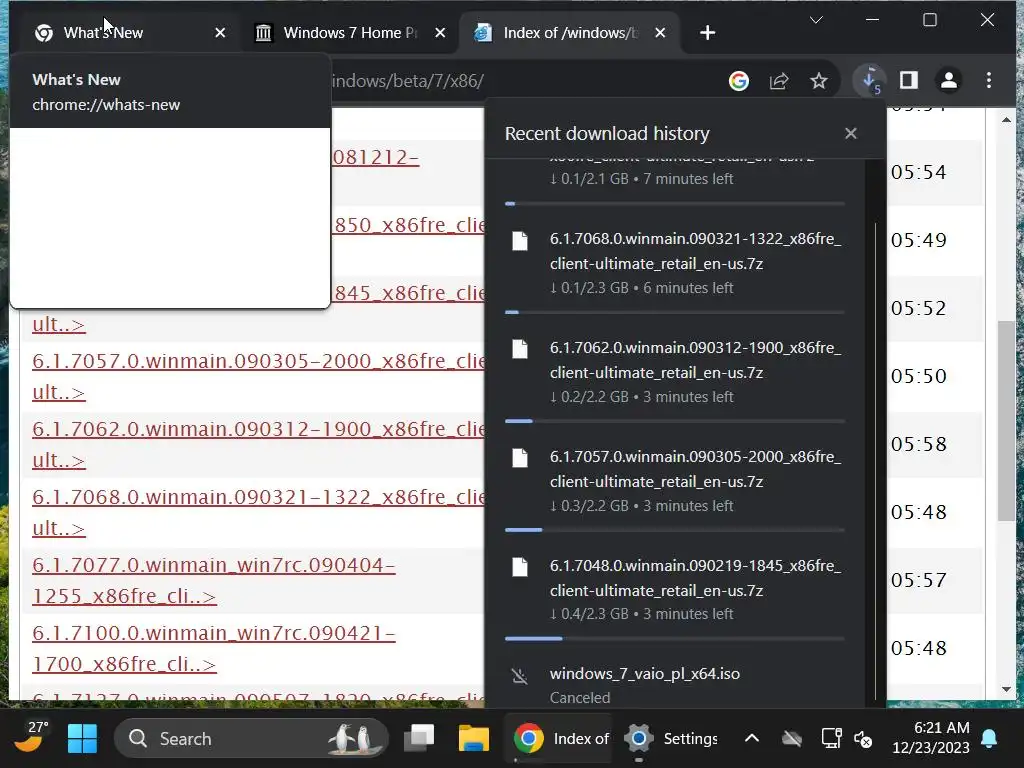Click file icon of 6.1.7062.0 download
Screen dimensions: 1024x768
tap(520, 349)
